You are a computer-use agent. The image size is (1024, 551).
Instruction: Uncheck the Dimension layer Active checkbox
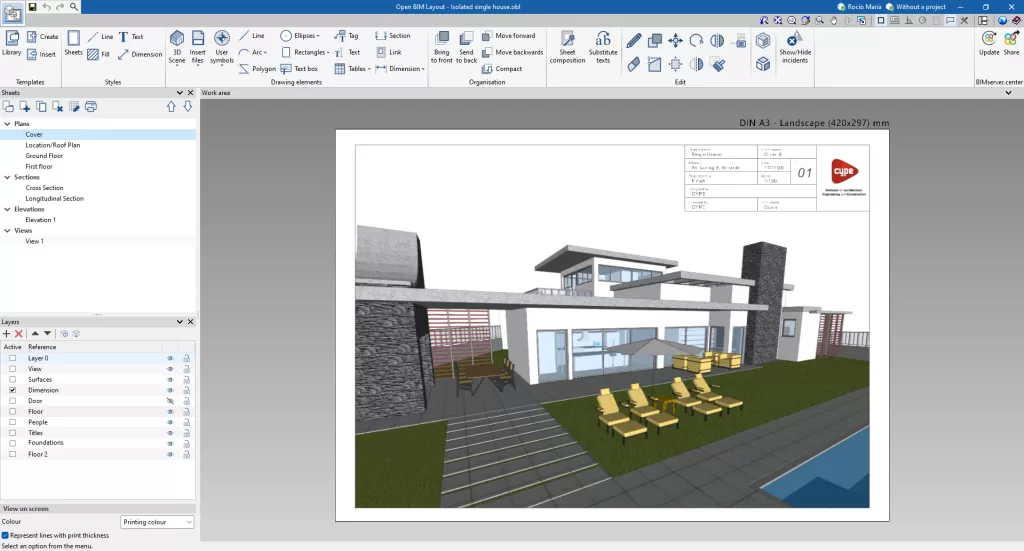[13, 390]
